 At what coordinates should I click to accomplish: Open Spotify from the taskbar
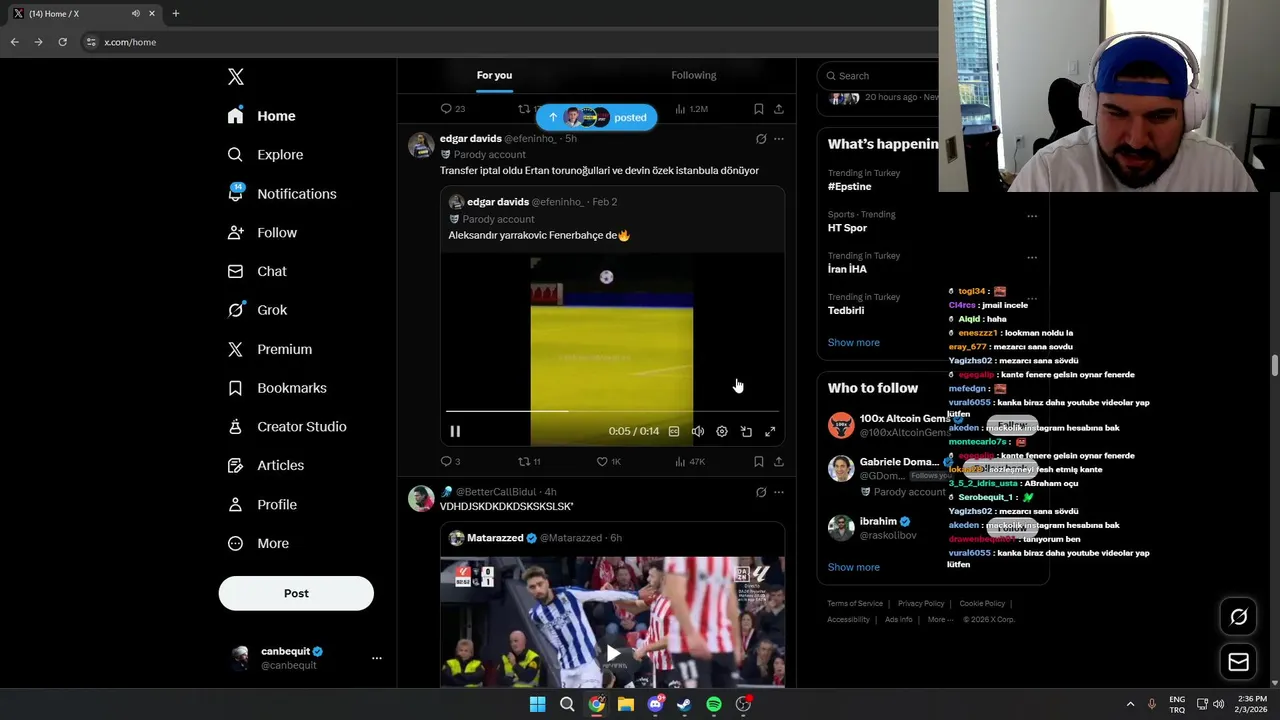(714, 704)
